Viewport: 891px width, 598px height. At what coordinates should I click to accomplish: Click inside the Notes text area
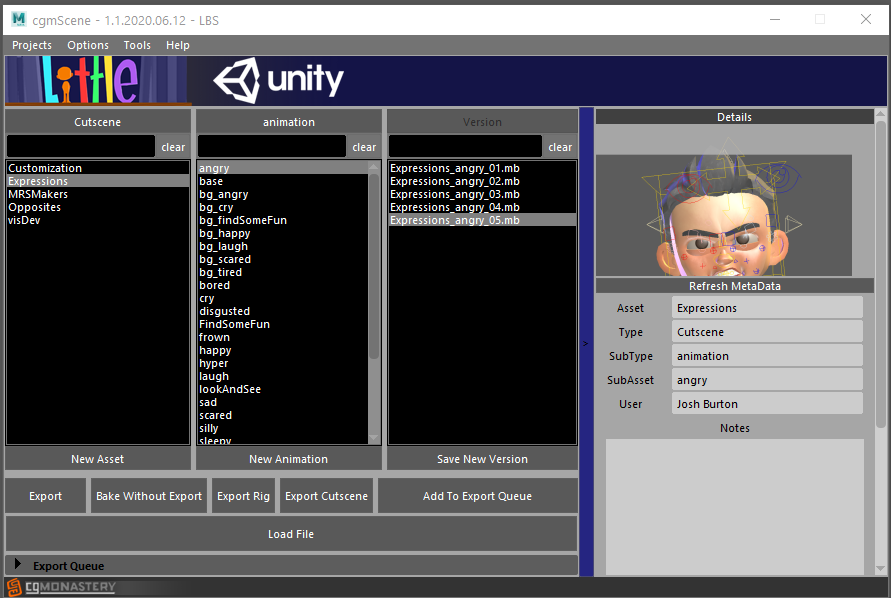pos(735,506)
